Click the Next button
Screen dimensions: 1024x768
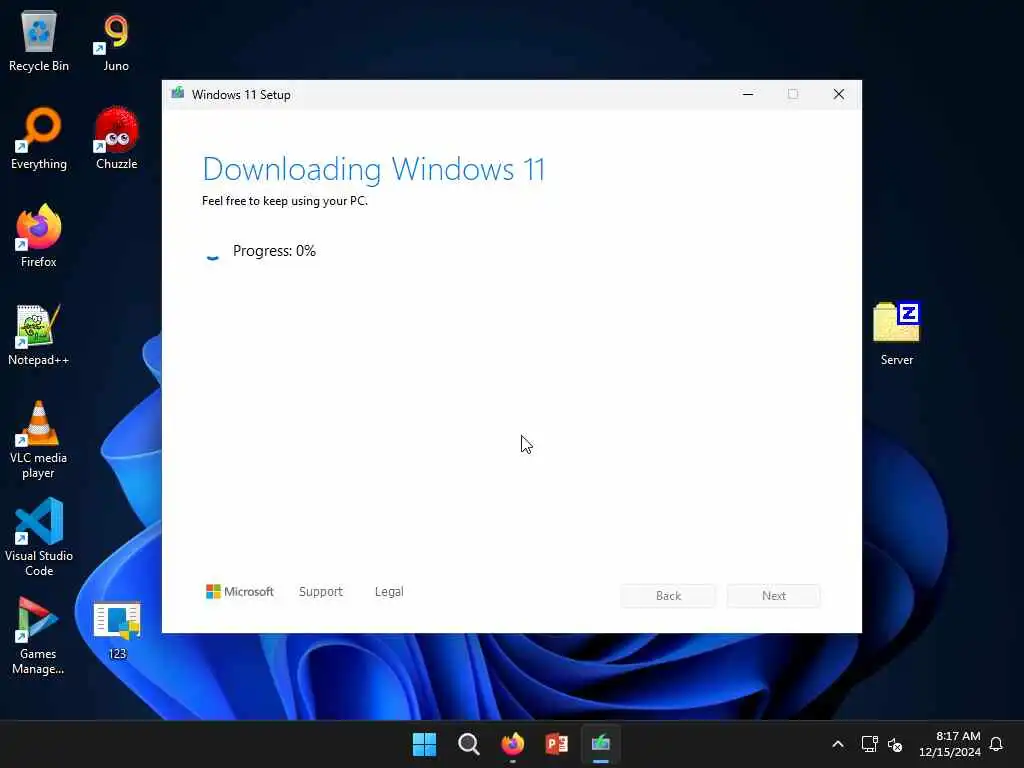pyautogui.click(x=774, y=596)
